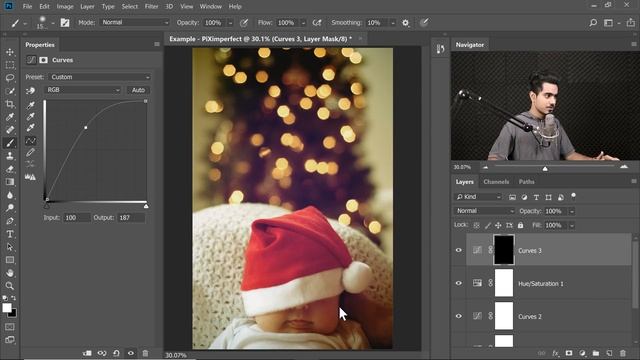Open the Flow value dropdown arrow
The height and width of the screenshot is (360, 640).
pyautogui.click(x=303, y=23)
